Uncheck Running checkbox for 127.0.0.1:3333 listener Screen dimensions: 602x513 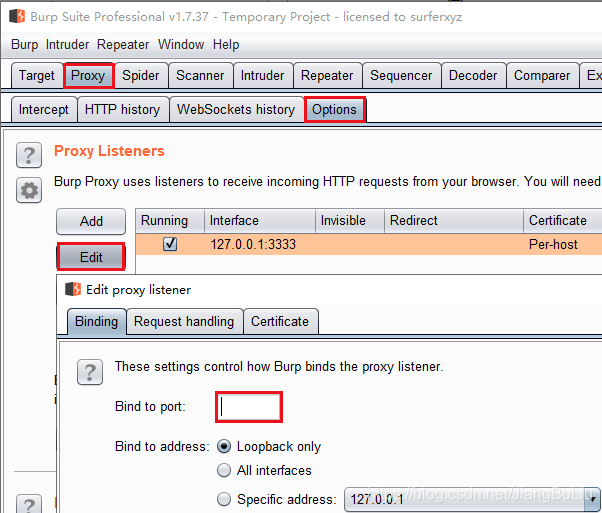point(170,244)
